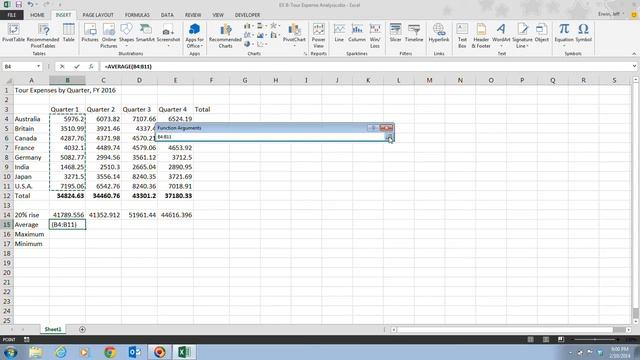Screen dimensions: 640x360
Task: Open the Screenshot dropdown
Action: pyautogui.click(x=168, y=35)
